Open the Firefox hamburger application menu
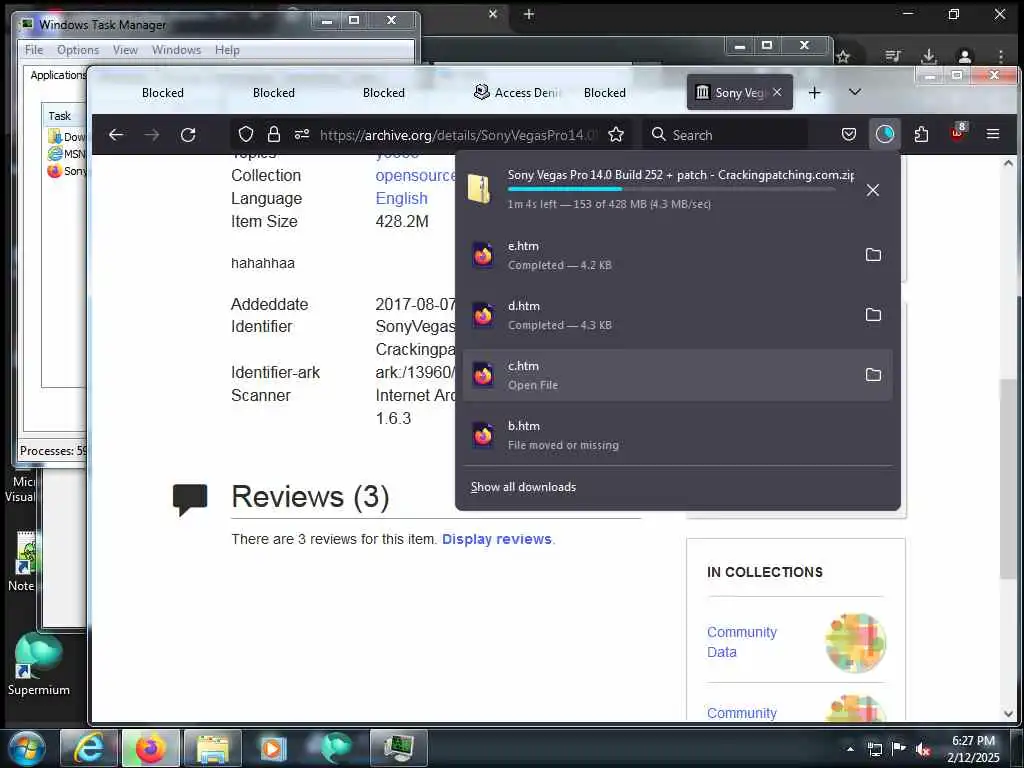Viewport: 1024px width, 768px height. (x=993, y=135)
